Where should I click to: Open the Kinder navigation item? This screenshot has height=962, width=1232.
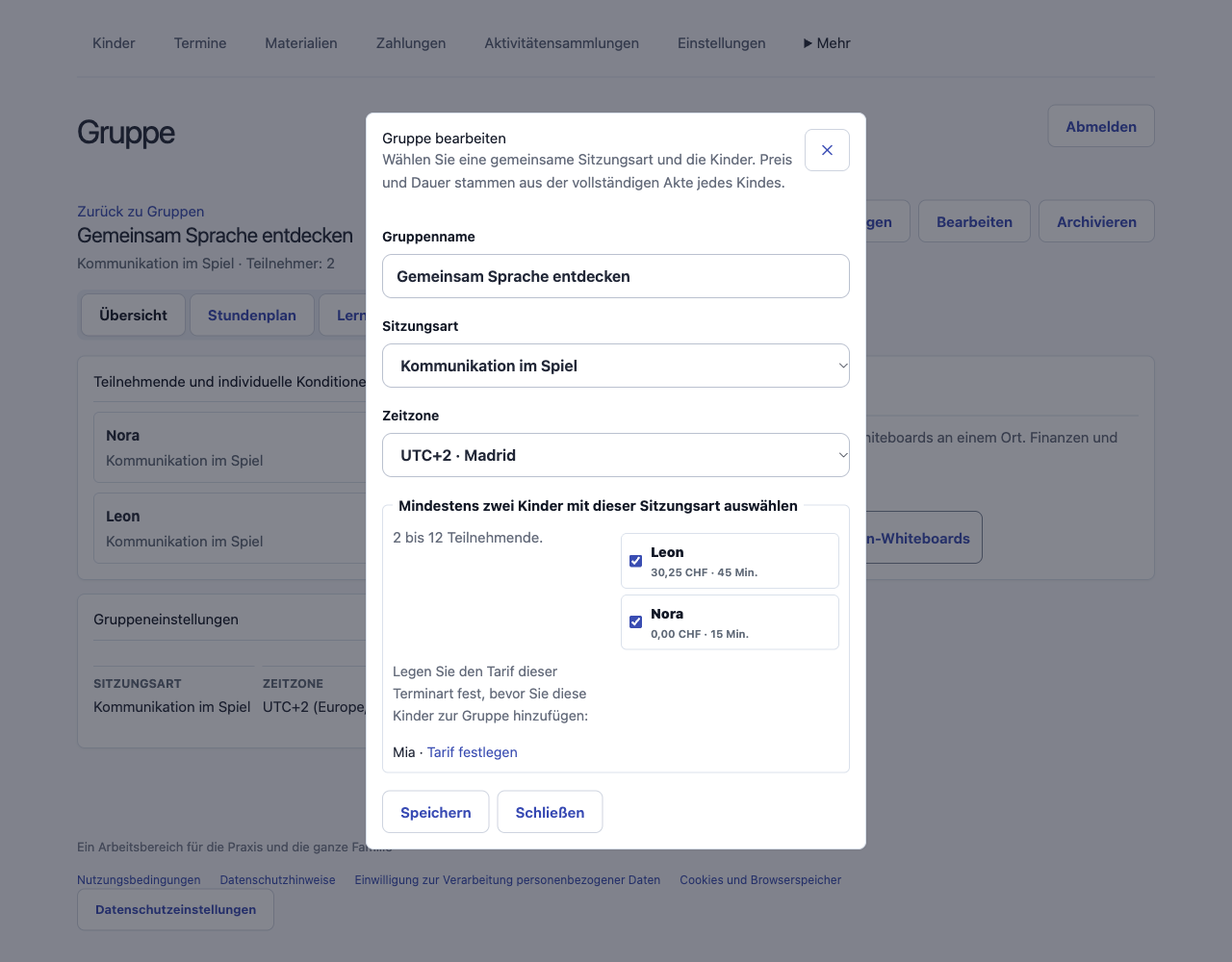point(114,43)
